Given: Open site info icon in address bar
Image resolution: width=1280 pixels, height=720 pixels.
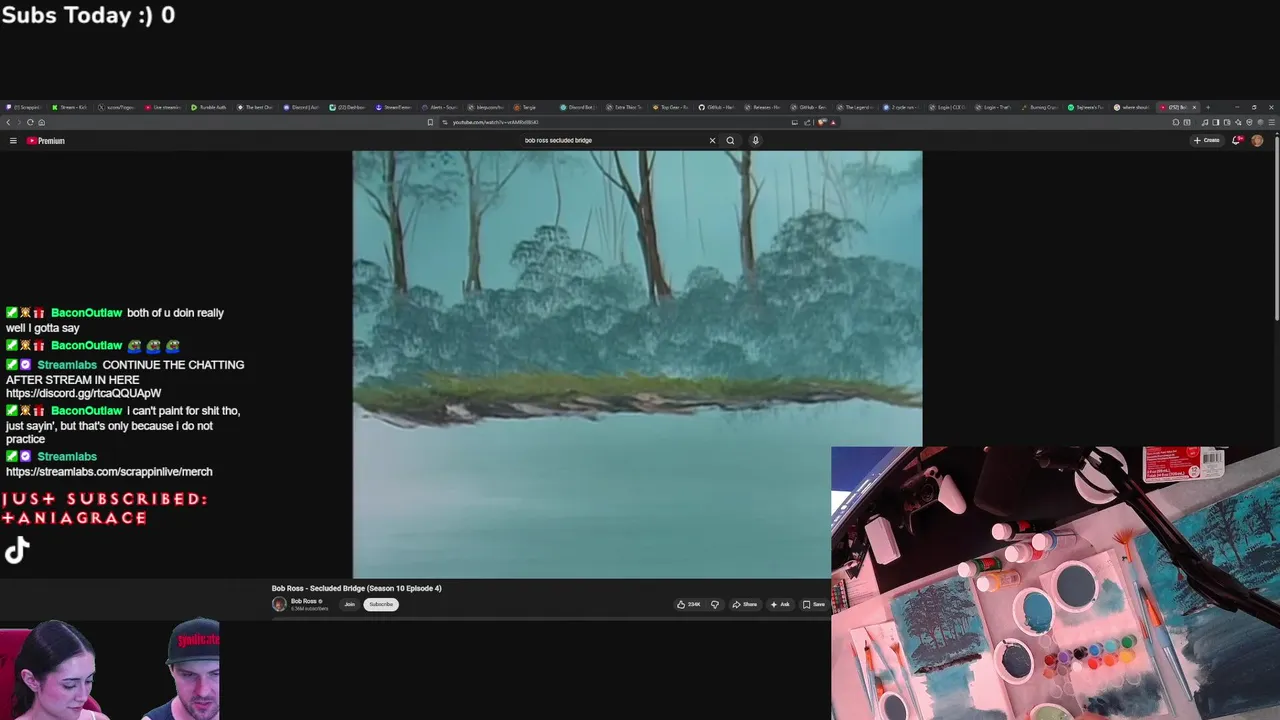Looking at the screenshot, I should [445, 122].
